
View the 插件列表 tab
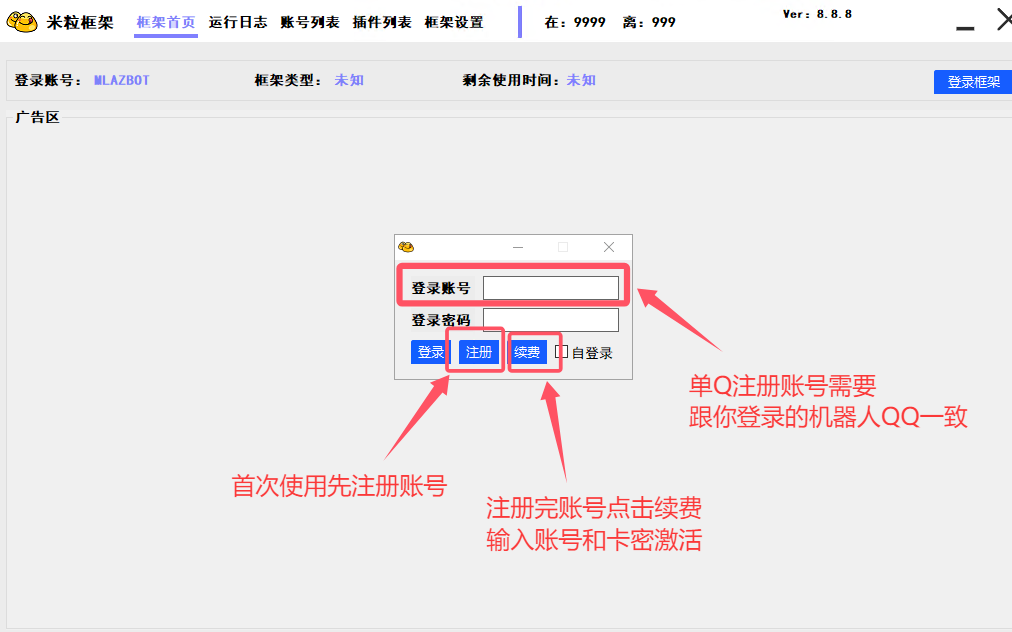tap(381, 21)
